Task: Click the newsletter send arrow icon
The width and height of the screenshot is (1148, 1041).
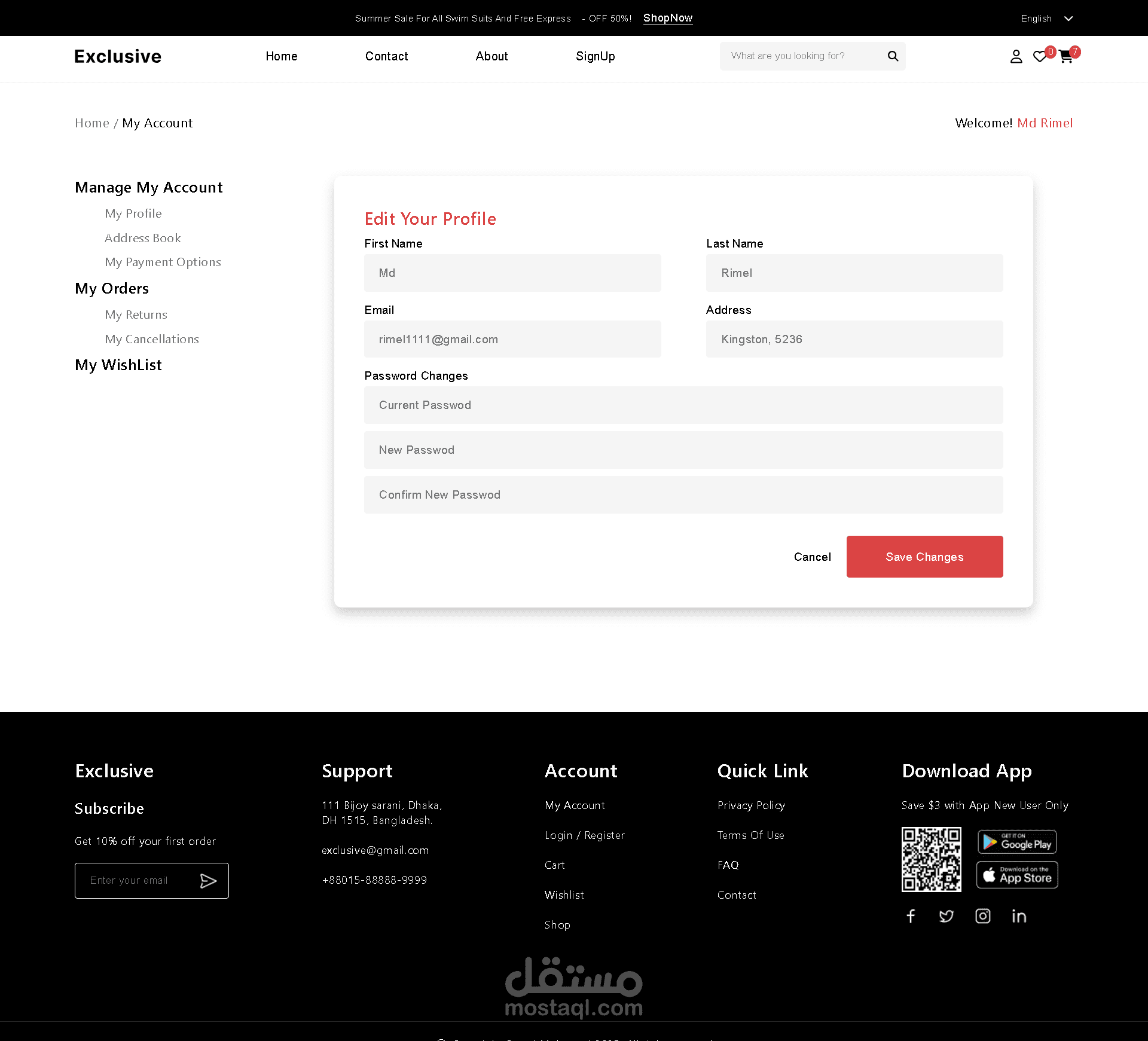Action: pyautogui.click(x=208, y=881)
